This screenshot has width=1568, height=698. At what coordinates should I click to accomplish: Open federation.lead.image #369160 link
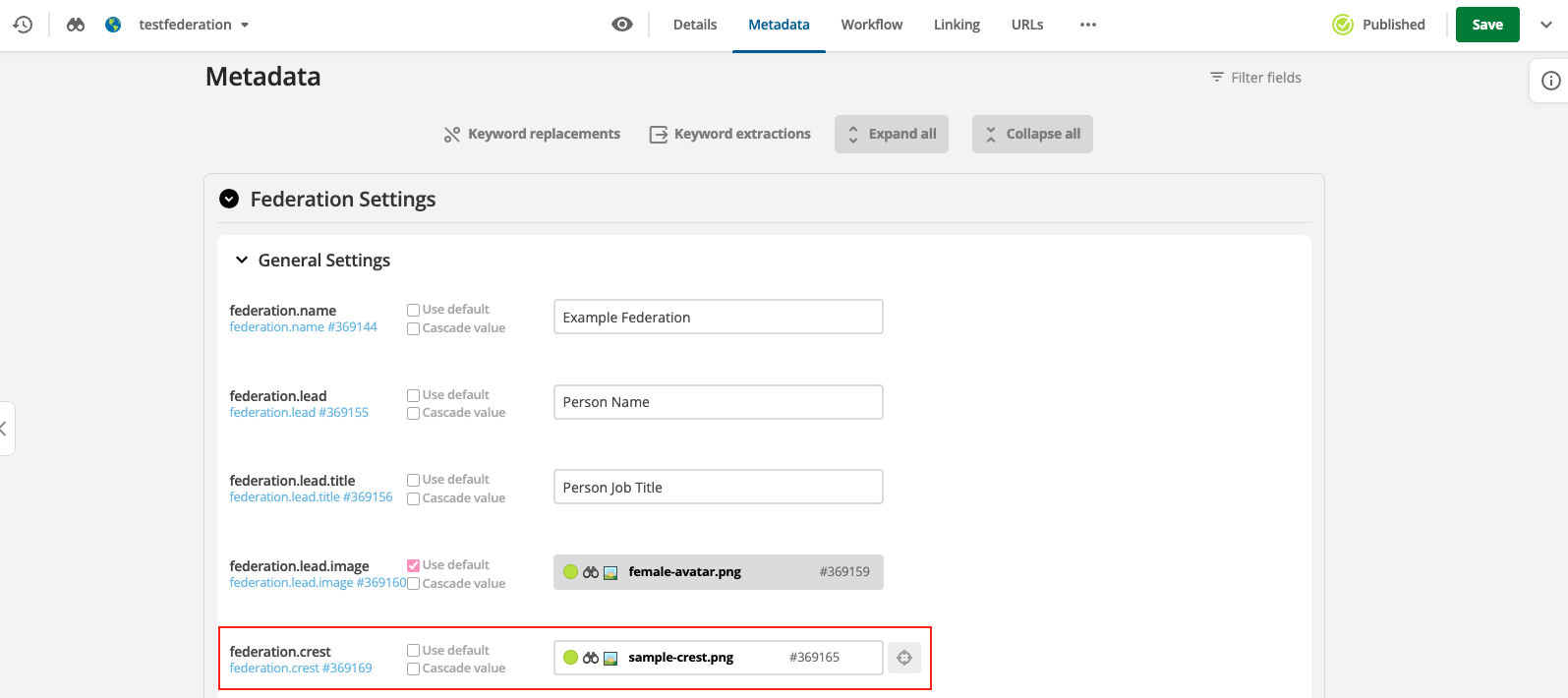pyautogui.click(x=318, y=583)
